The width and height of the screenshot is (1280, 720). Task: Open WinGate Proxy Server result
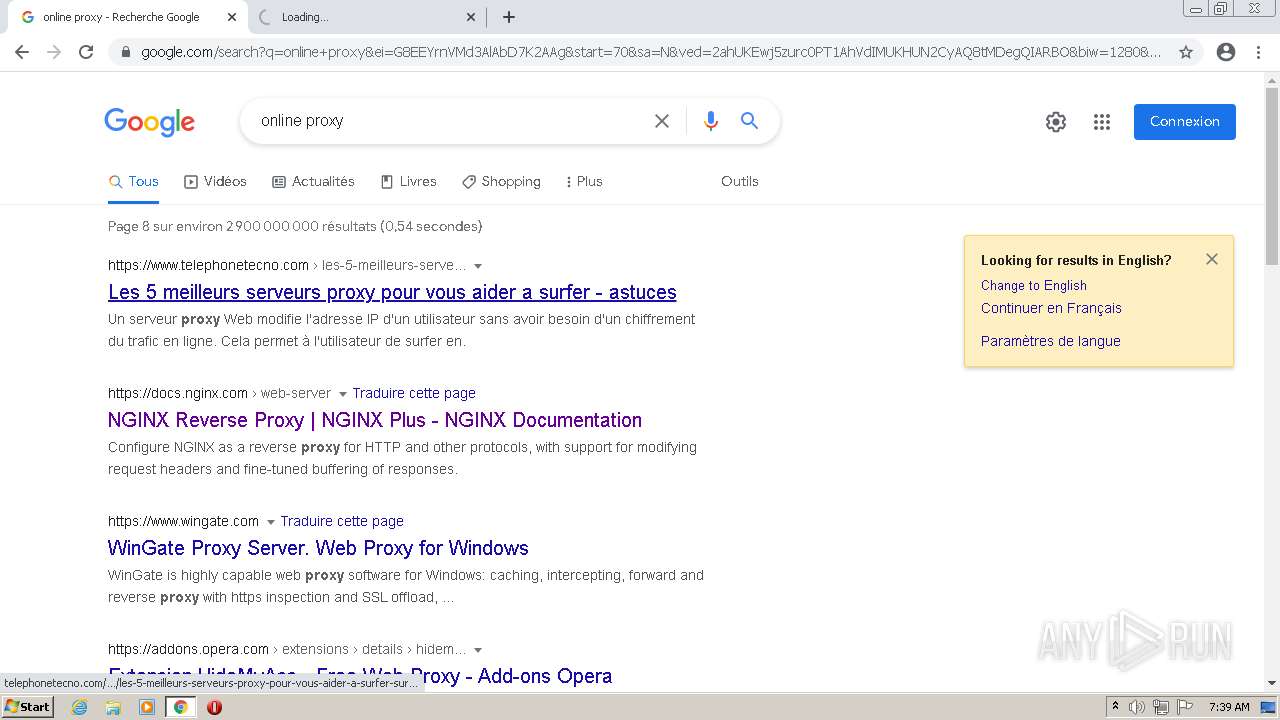[x=318, y=548]
